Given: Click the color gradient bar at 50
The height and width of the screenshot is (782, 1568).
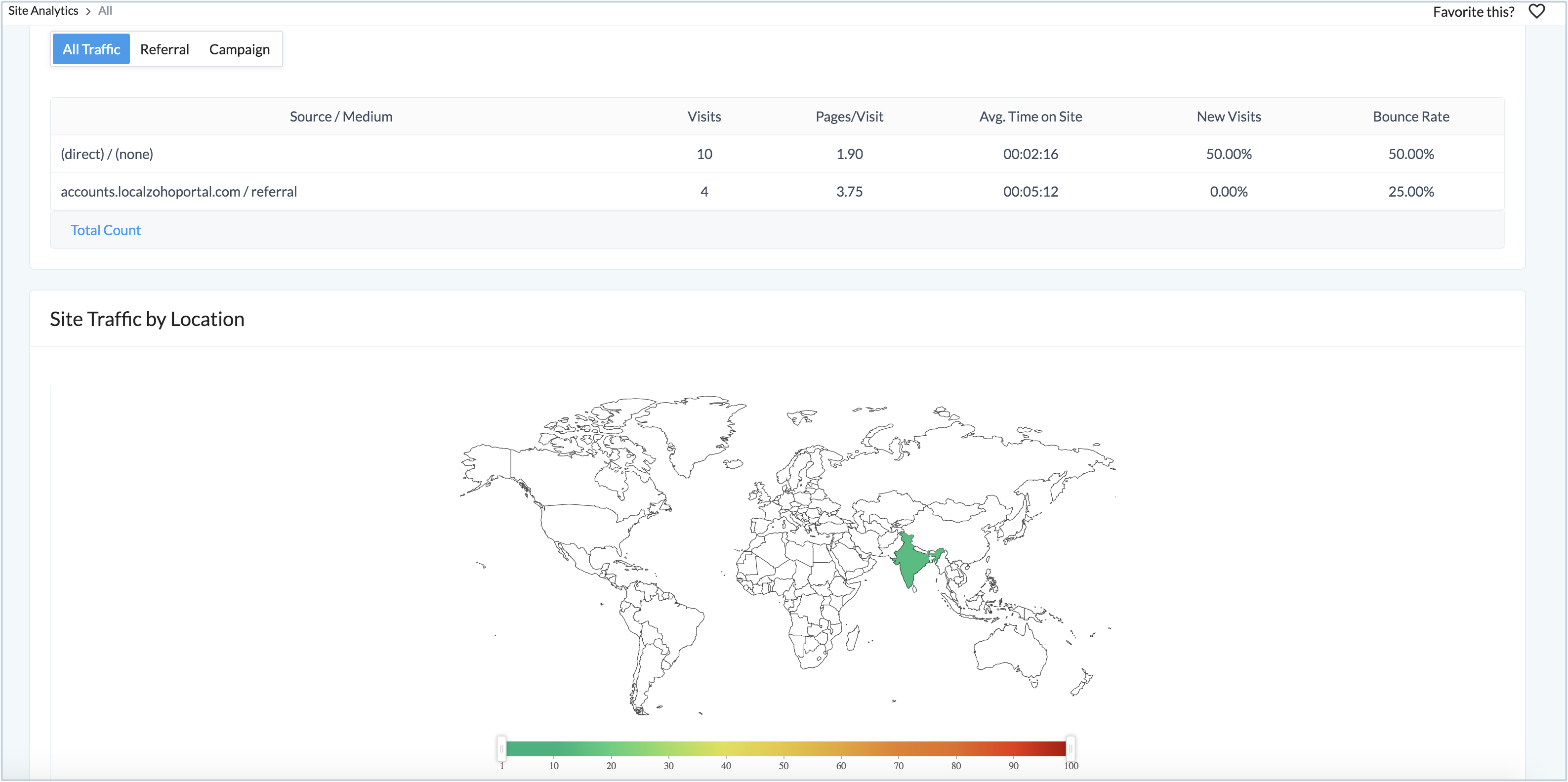Looking at the screenshot, I should (x=784, y=748).
